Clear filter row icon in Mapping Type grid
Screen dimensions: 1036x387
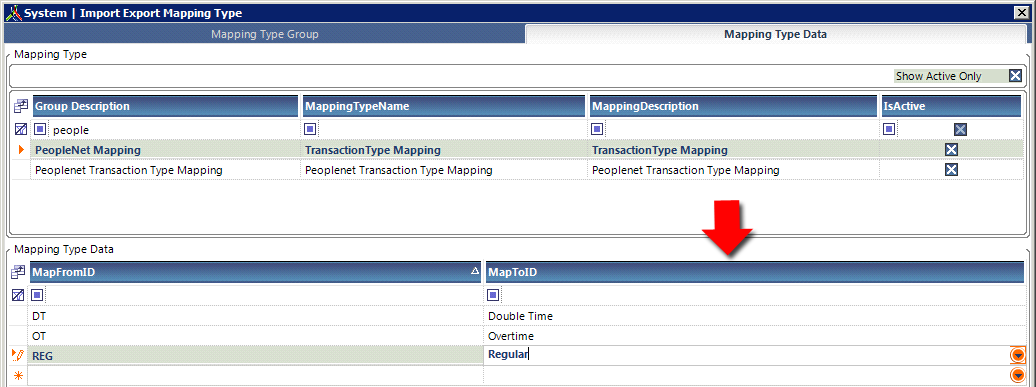(x=20, y=129)
